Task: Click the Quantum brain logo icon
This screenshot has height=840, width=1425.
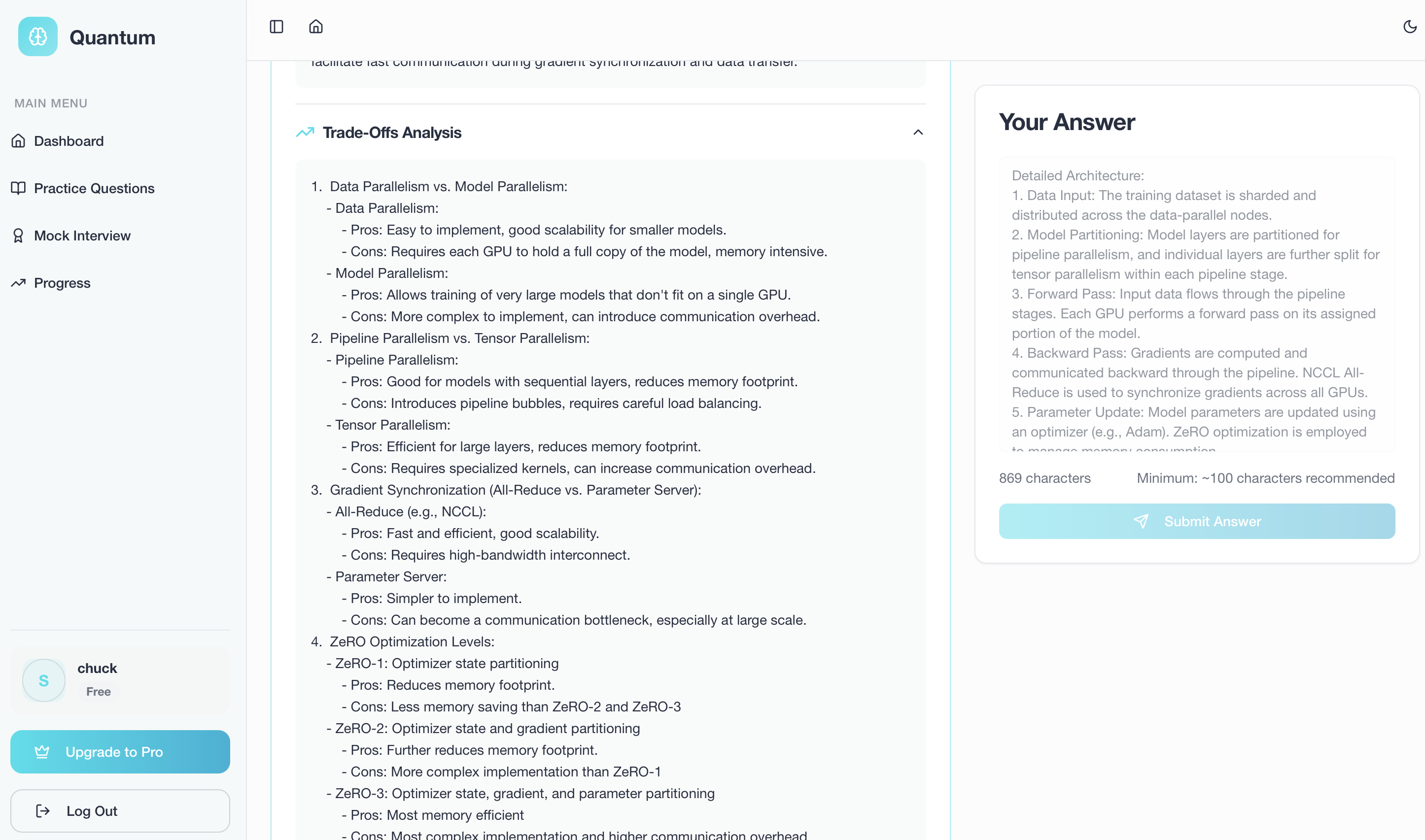Action: point(37,36)
